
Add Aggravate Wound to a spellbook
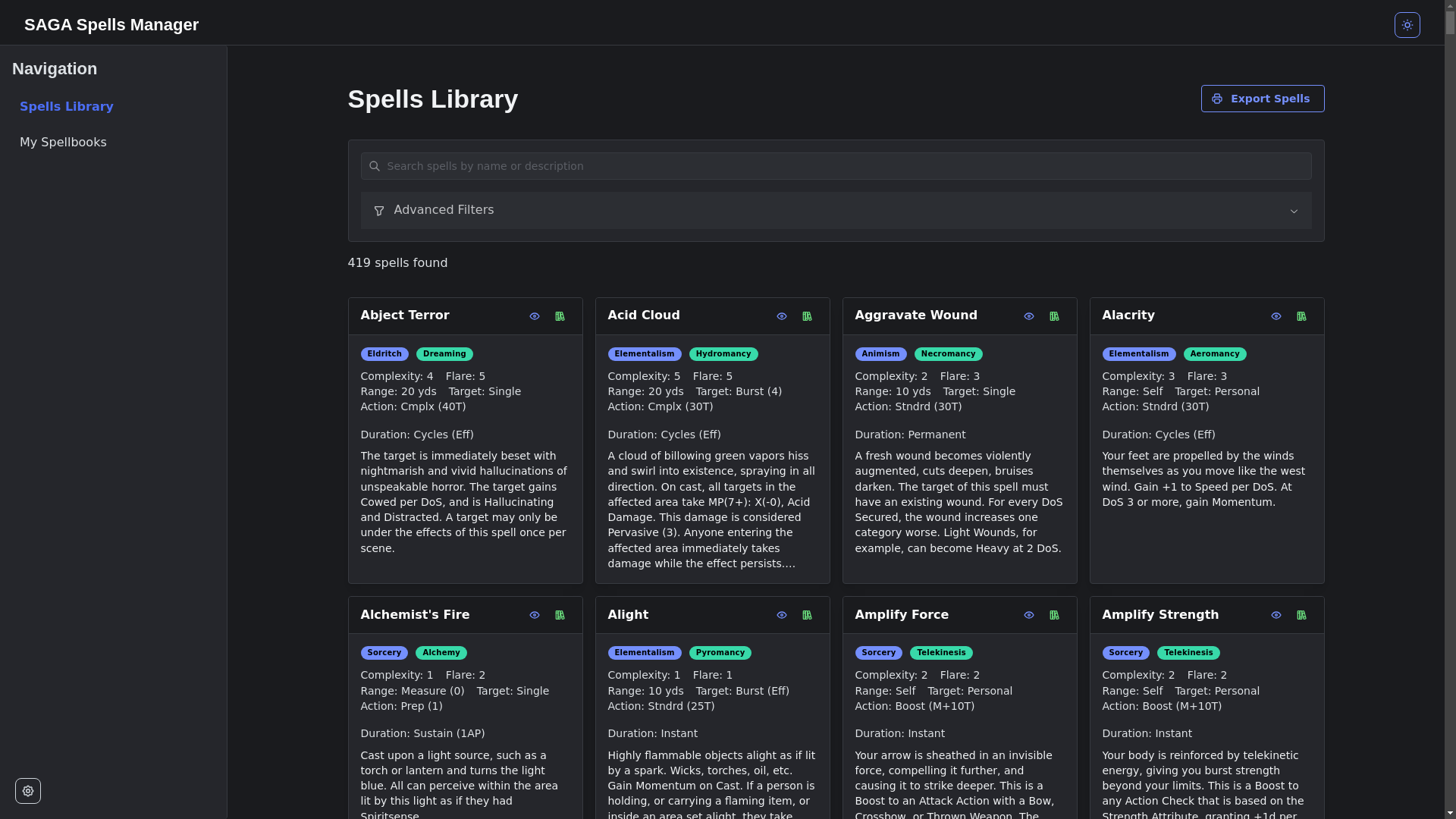pos(1054,316)
